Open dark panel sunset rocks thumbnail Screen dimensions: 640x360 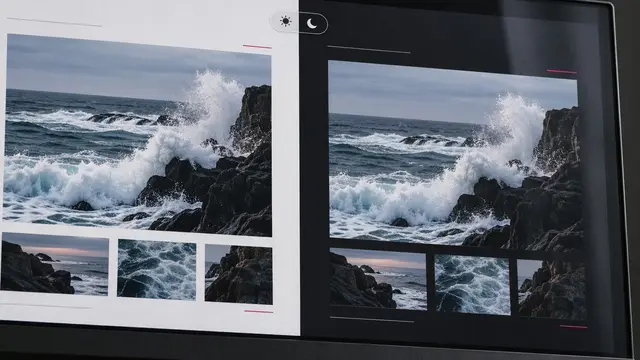coord(378,279)
